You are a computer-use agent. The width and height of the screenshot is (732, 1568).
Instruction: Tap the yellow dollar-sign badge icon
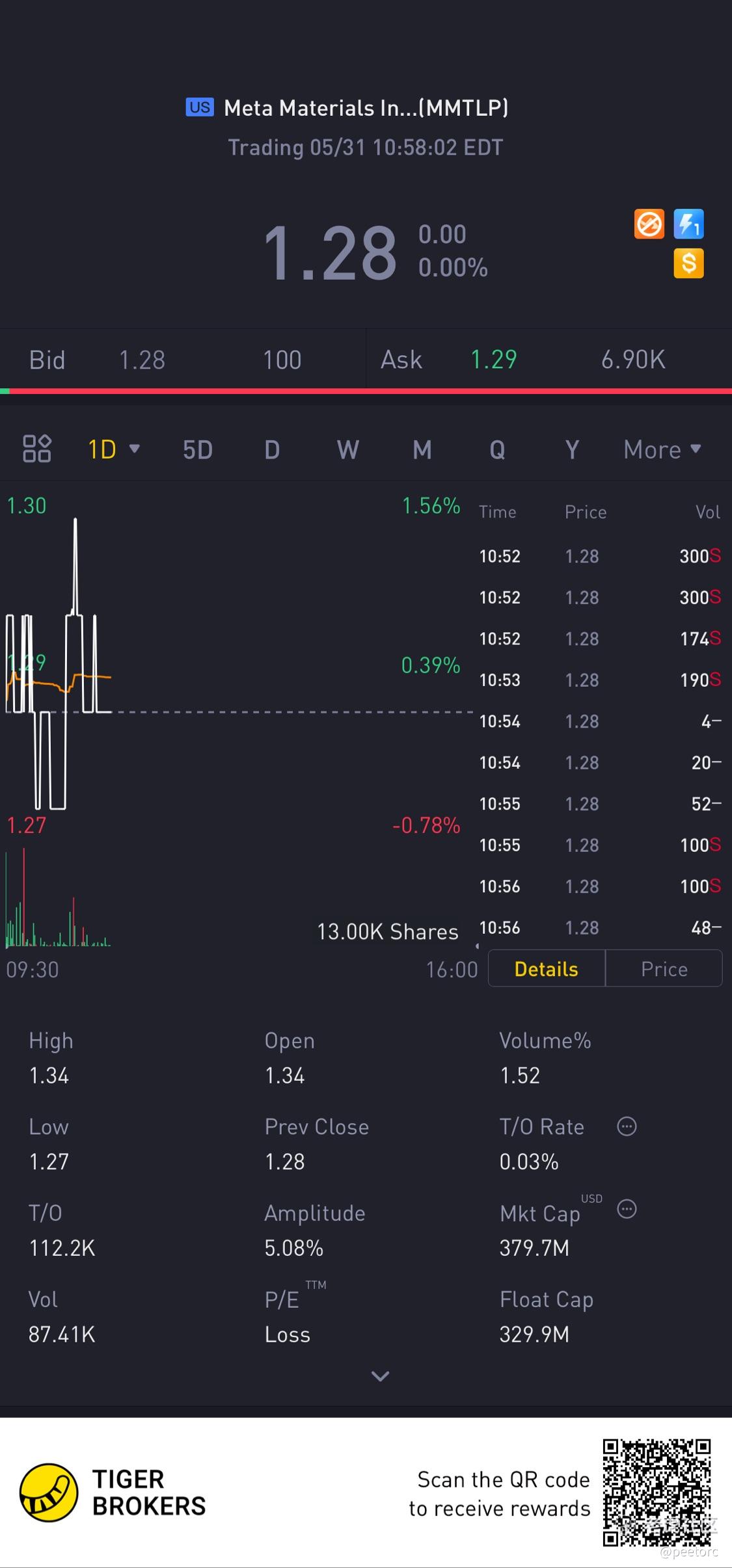688,263
